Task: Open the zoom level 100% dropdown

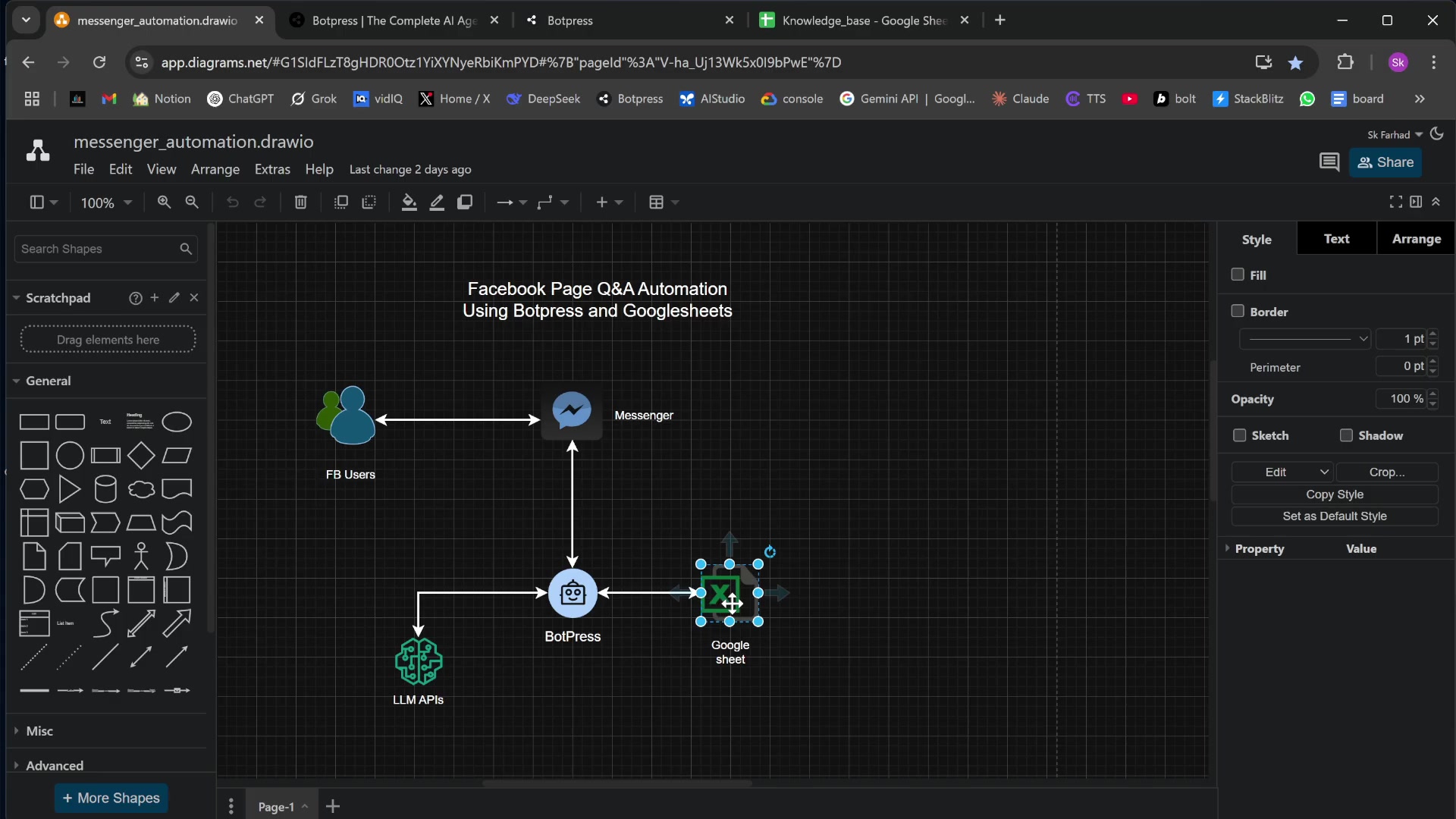Action: coord(106,202)
